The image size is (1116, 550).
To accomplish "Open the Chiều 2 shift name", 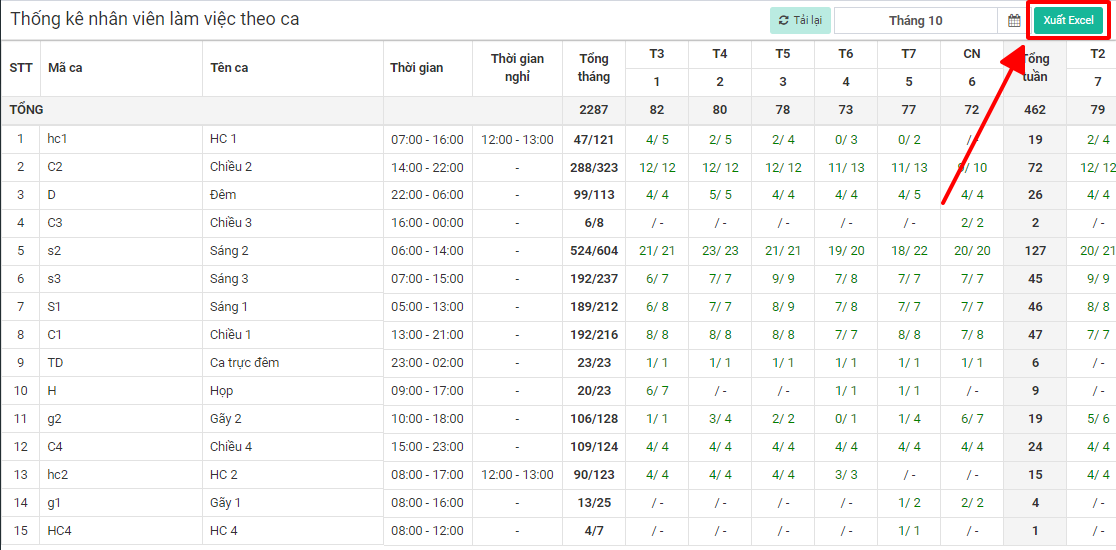I will coord(231,167).
